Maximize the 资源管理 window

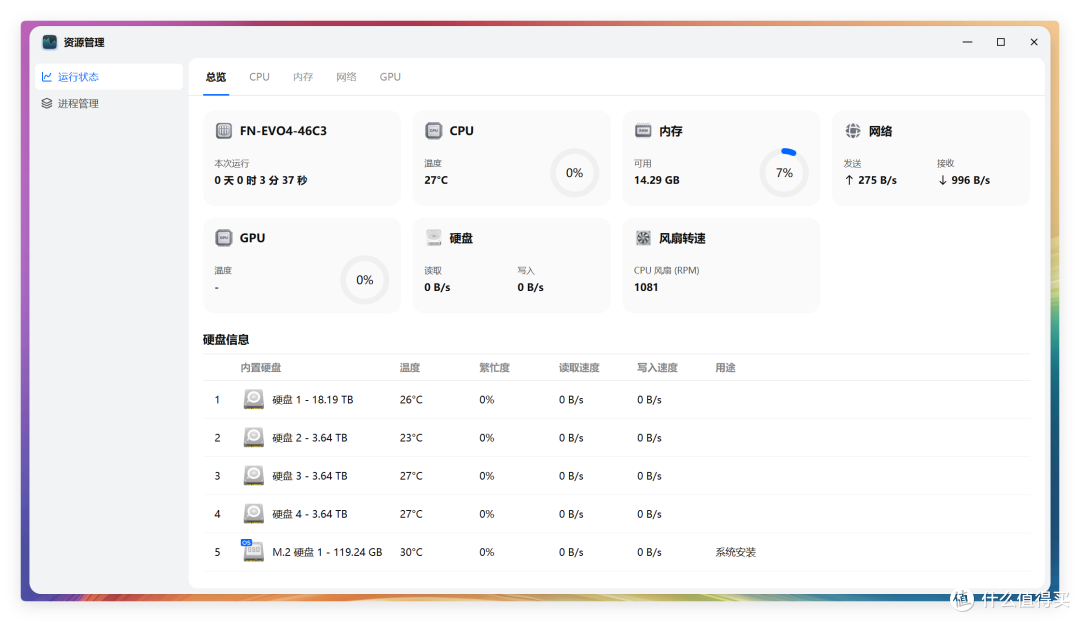(1001, 42)
